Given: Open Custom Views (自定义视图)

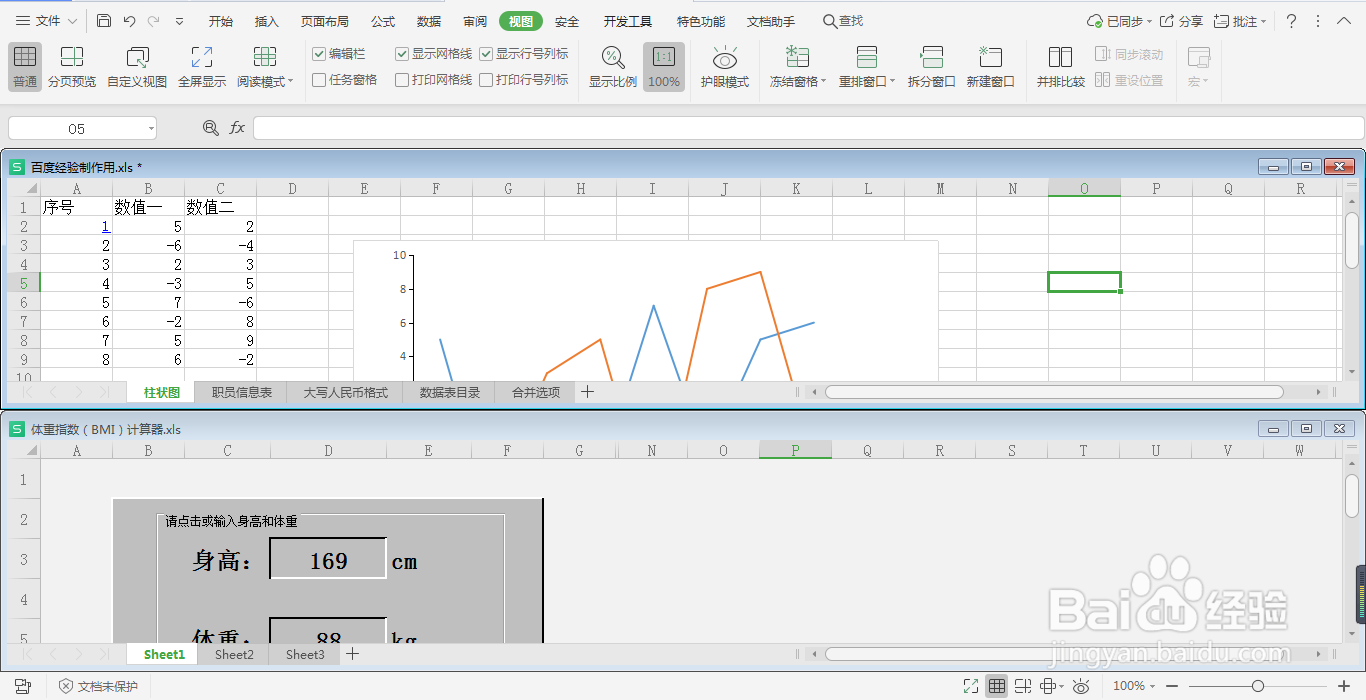Looking at the screenshot, I should click(x=137, y=66).
